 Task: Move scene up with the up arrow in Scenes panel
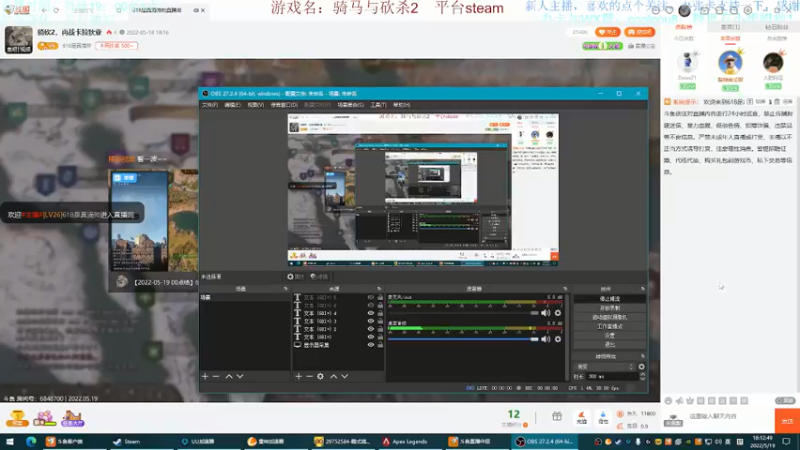(x=229, y=377)
